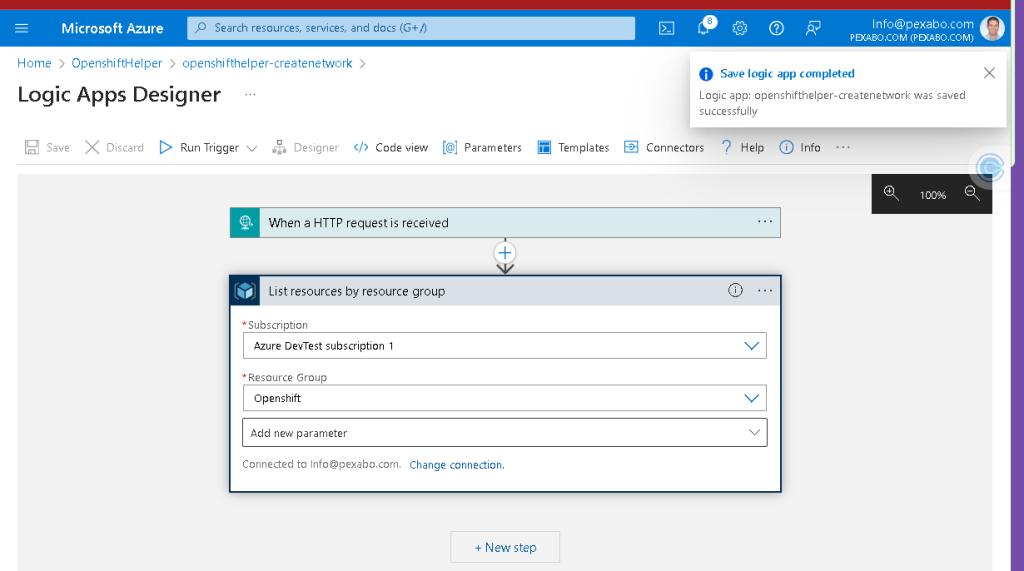
Task: Click the Microsoft Azure logo text
Action: 112,28
